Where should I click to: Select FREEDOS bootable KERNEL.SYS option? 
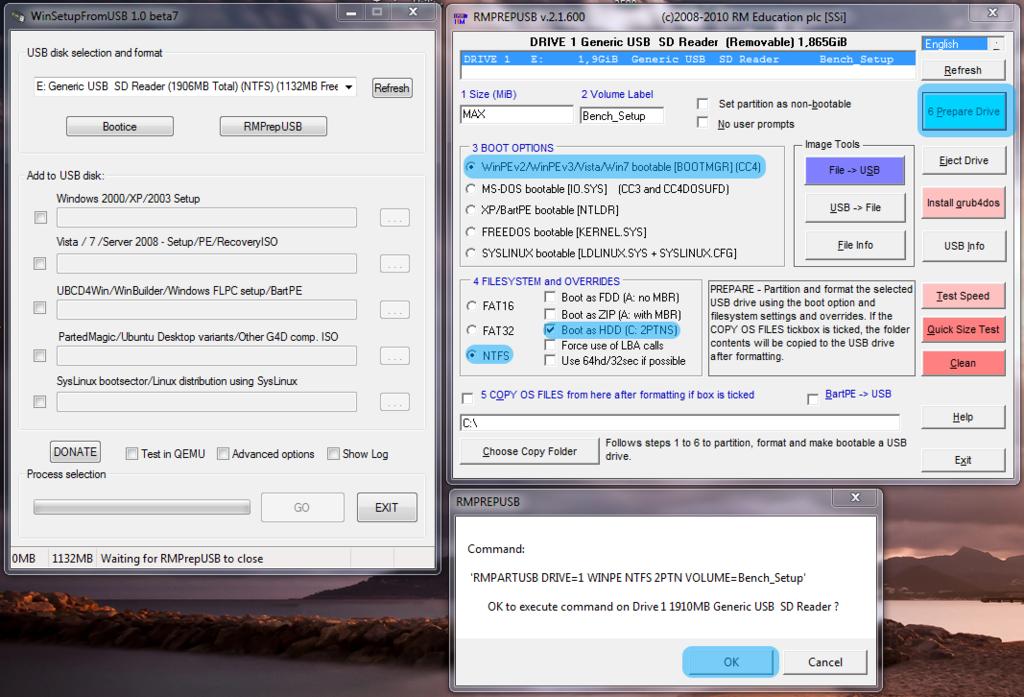pyautogui.click(x=471, y=231)
